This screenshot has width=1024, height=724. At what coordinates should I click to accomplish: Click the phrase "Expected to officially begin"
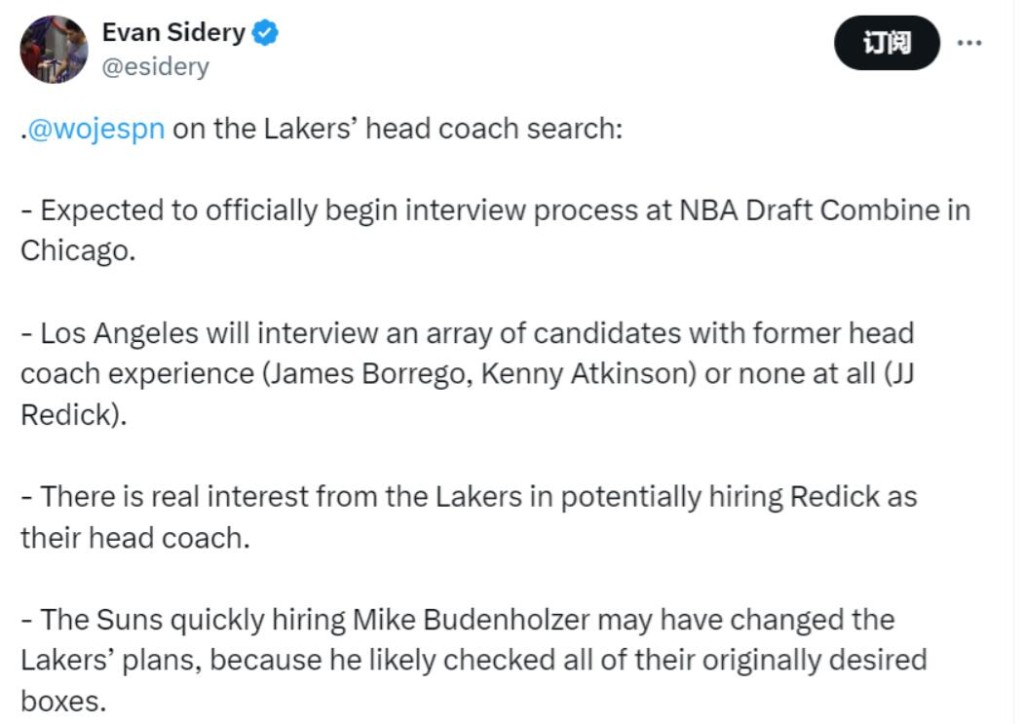point(212,211)
